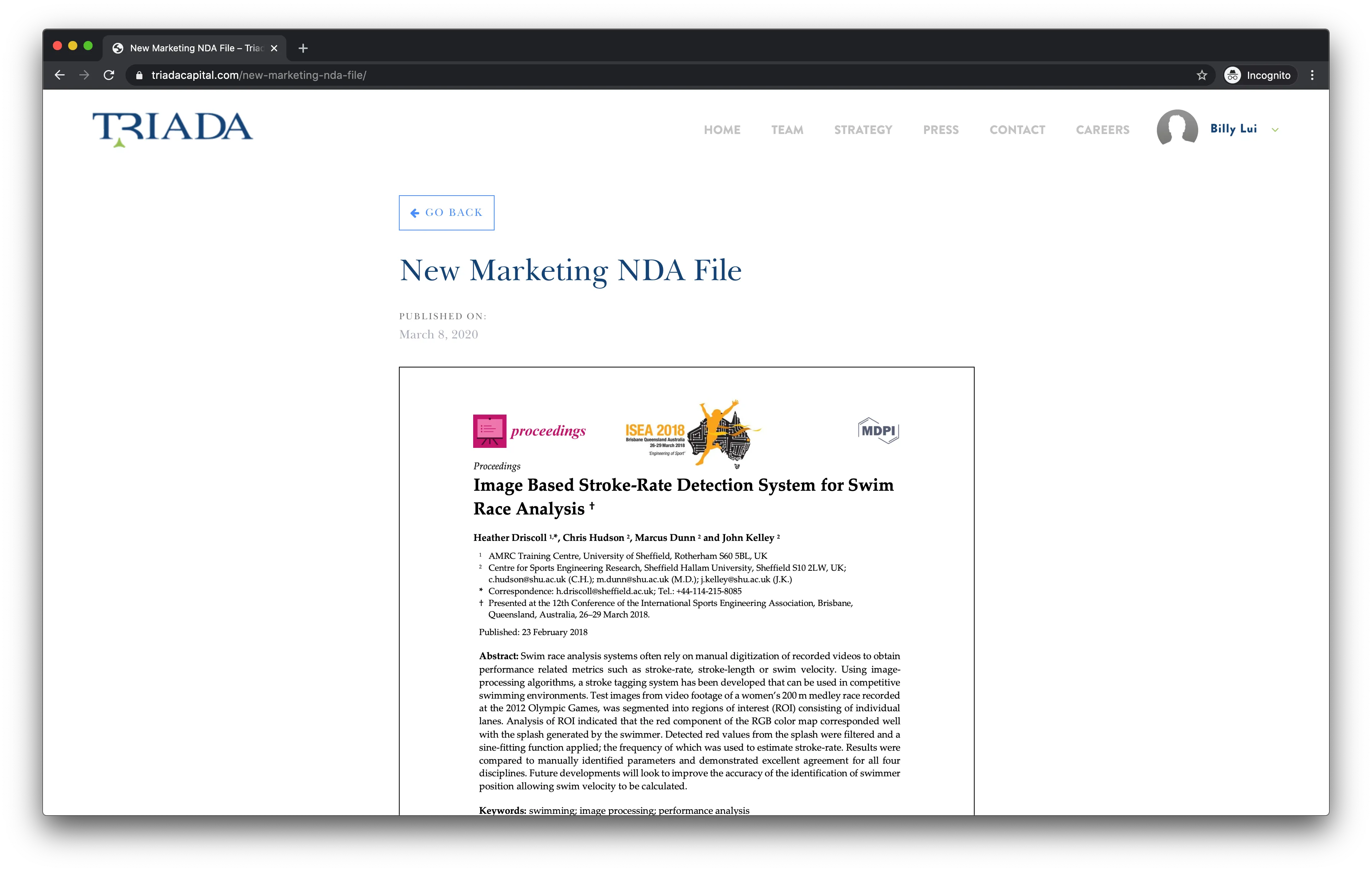Select the New Marketing NDA File tab

tap(194, 48)
